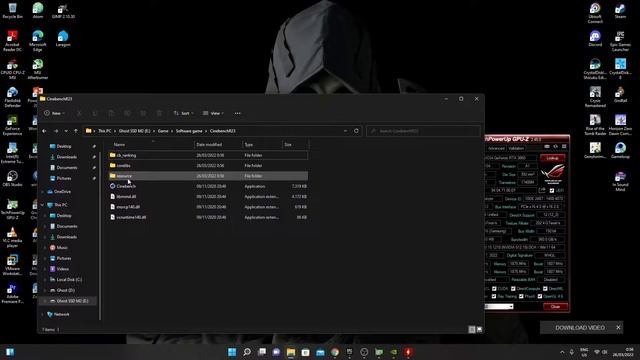Take a GPU-Z screenshot with camera icon
The width and height of the screenshot is (640, 360).
(x=547, y=147)
